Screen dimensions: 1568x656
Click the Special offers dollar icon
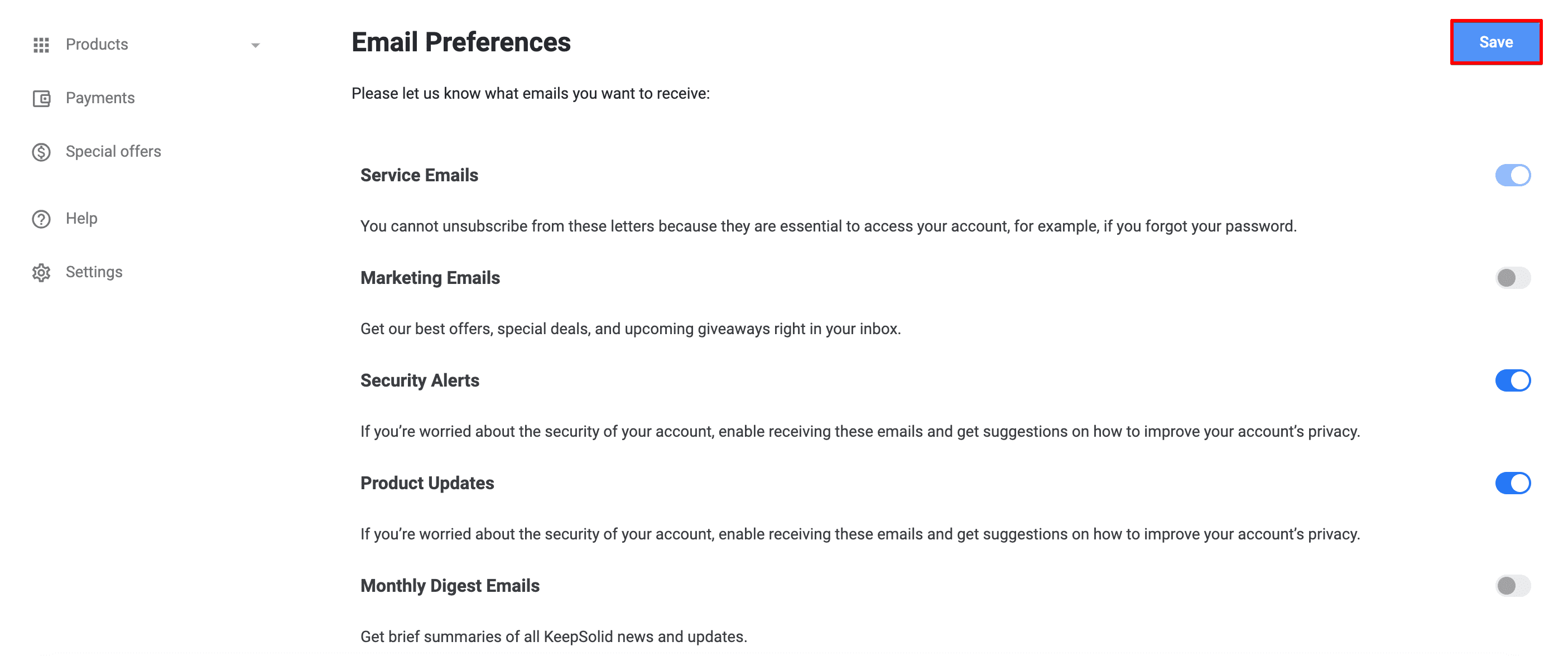pos(41,152)
